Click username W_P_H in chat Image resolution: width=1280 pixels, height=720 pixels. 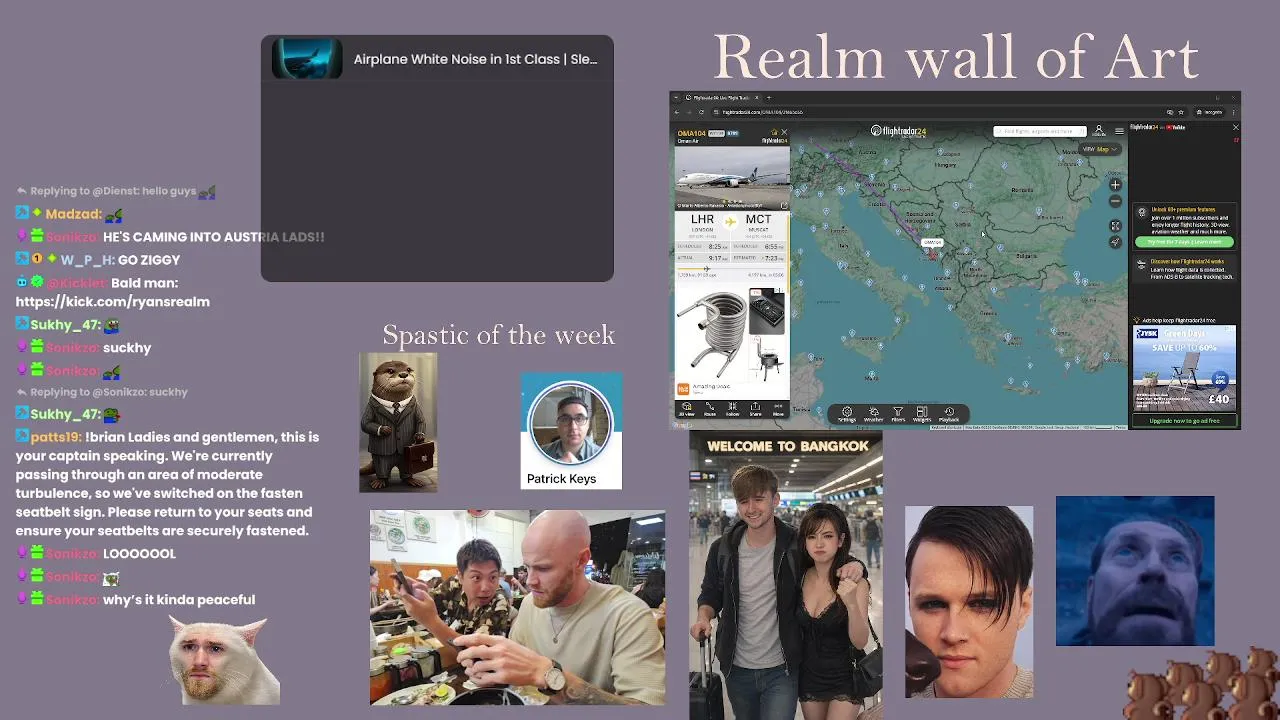coord(87,260)
